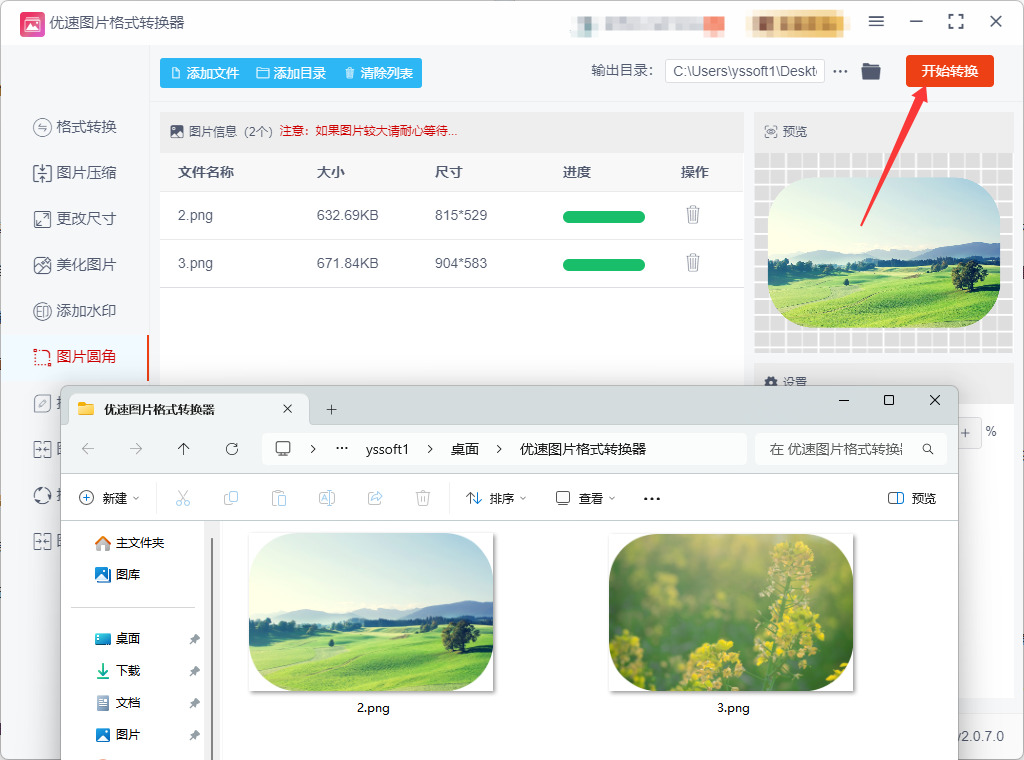Select 图片圆角 sidebar item

pyautogui.click(x=74, y=357)
